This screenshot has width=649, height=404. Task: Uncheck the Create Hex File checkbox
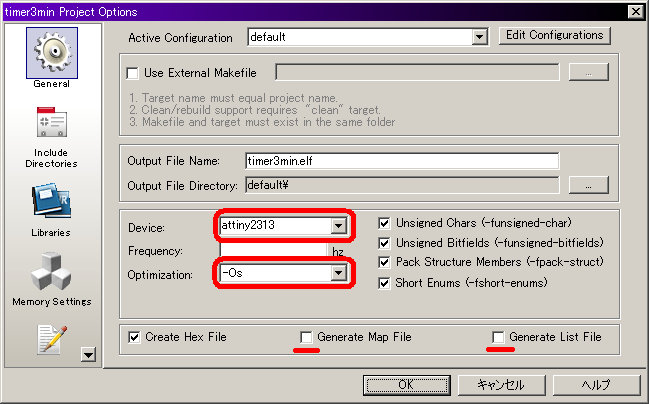134,337
